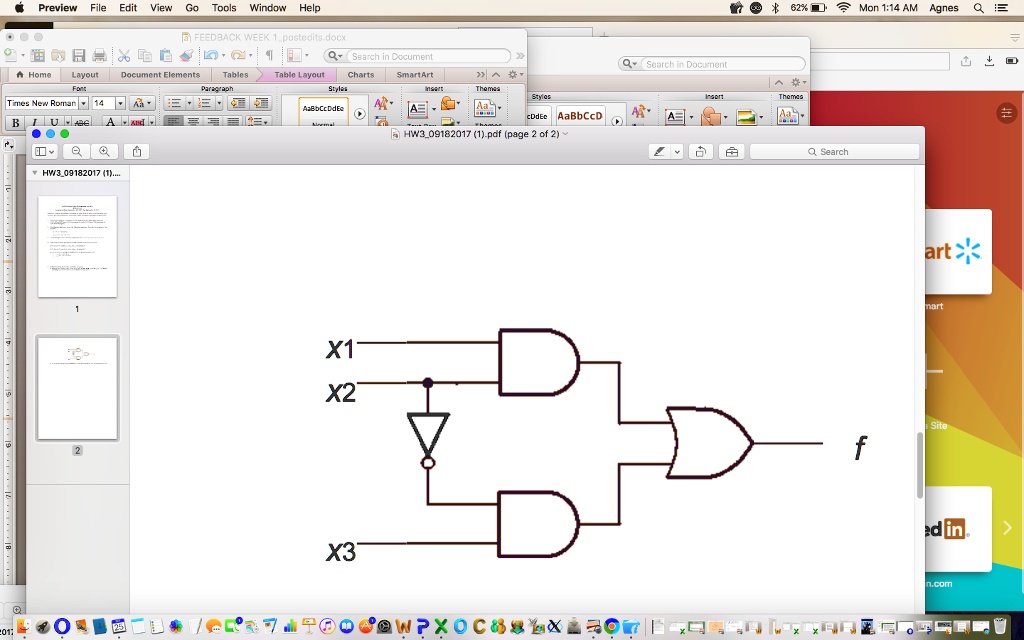Switch to Document Elements tab in Word
1024x640 pixels.
point(160,74)
